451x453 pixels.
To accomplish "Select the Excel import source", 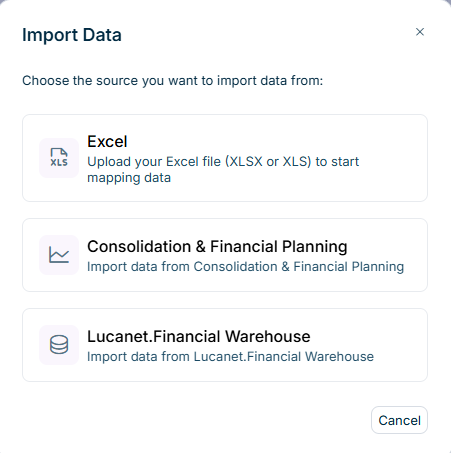I will tap(225, 158).
